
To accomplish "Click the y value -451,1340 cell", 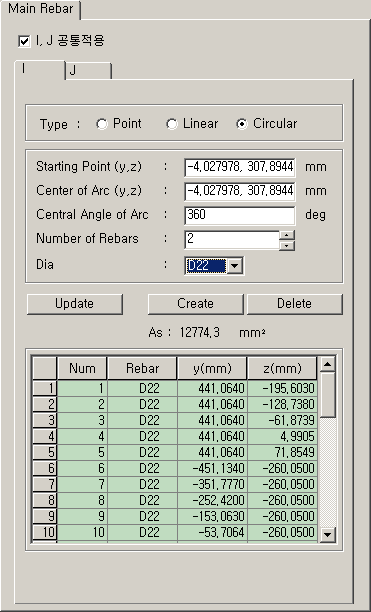I will (213, 468).
